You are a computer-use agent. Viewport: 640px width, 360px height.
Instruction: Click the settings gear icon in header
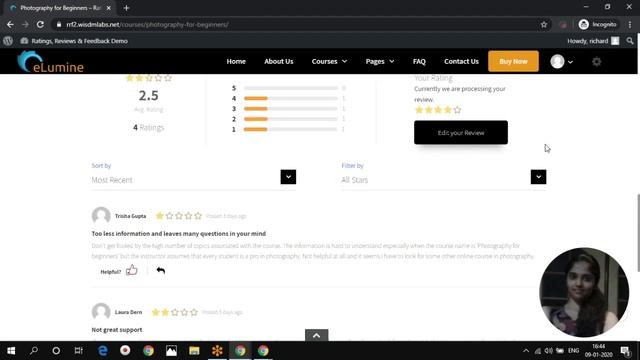(x=596, y=62)
